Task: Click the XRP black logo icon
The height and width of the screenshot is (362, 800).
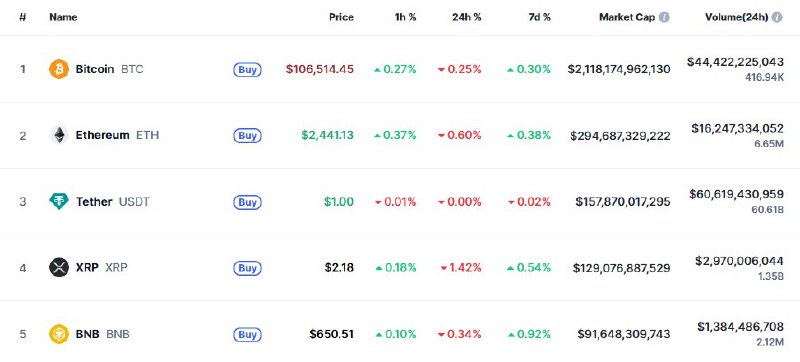Action: pos(59,268)
